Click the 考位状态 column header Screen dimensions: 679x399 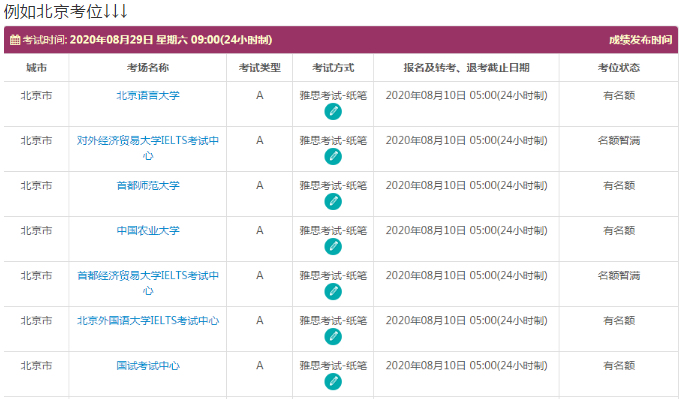point(619,68)
